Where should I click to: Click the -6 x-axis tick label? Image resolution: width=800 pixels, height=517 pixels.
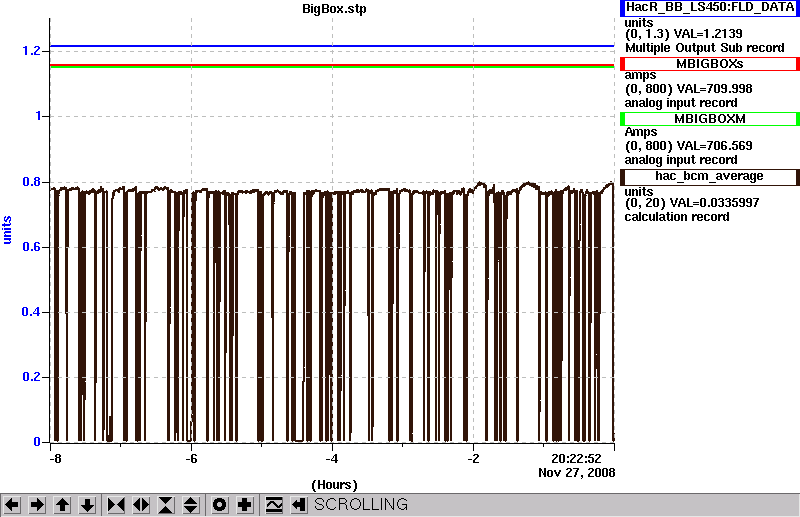pos(191,459)
